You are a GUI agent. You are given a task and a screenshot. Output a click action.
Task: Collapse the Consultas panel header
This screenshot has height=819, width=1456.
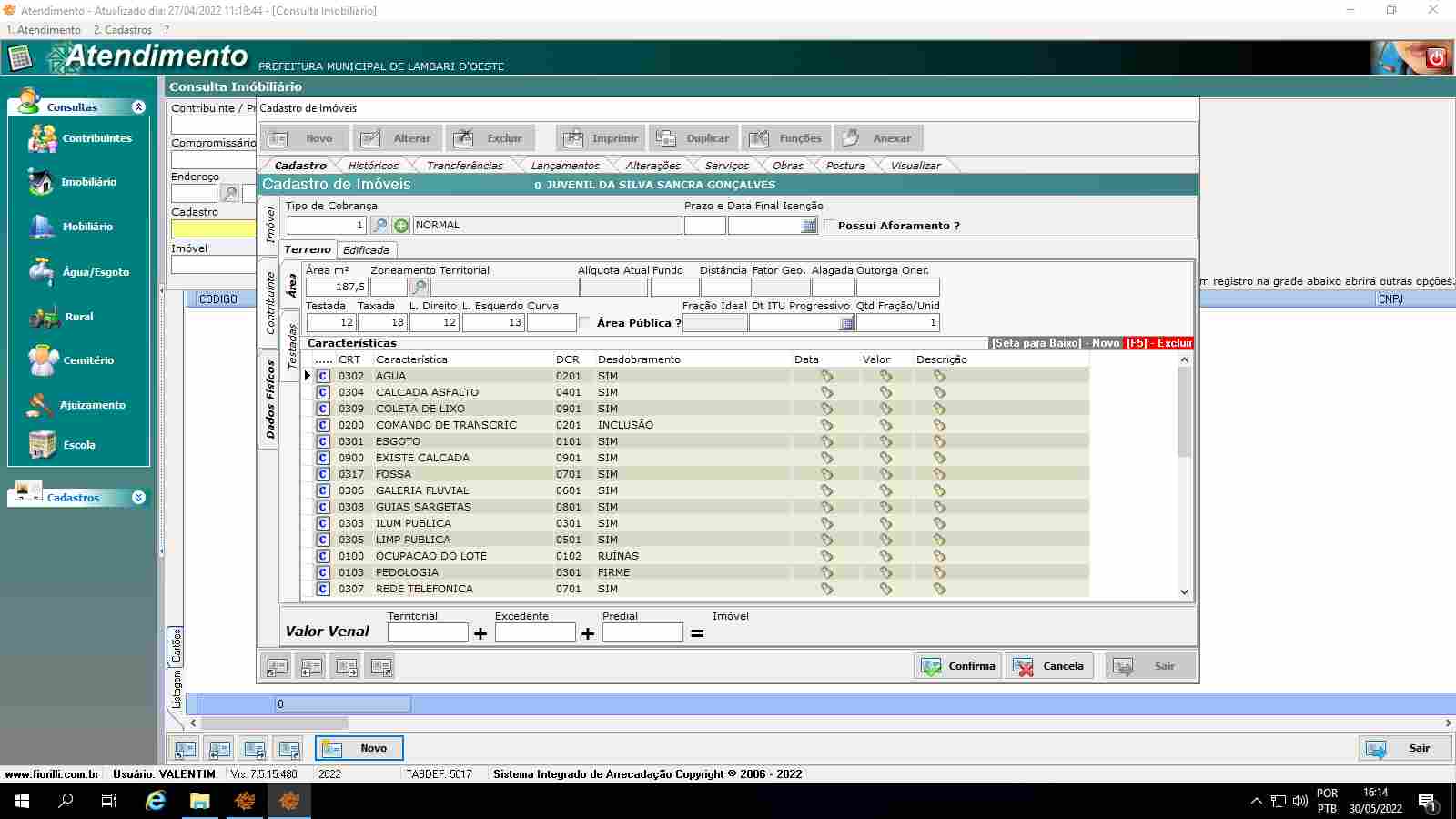coord(138,107)
